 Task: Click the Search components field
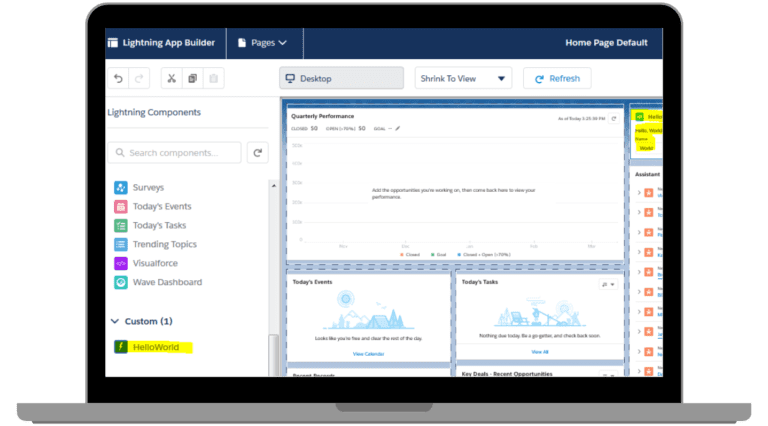click(x=174, y=153)
